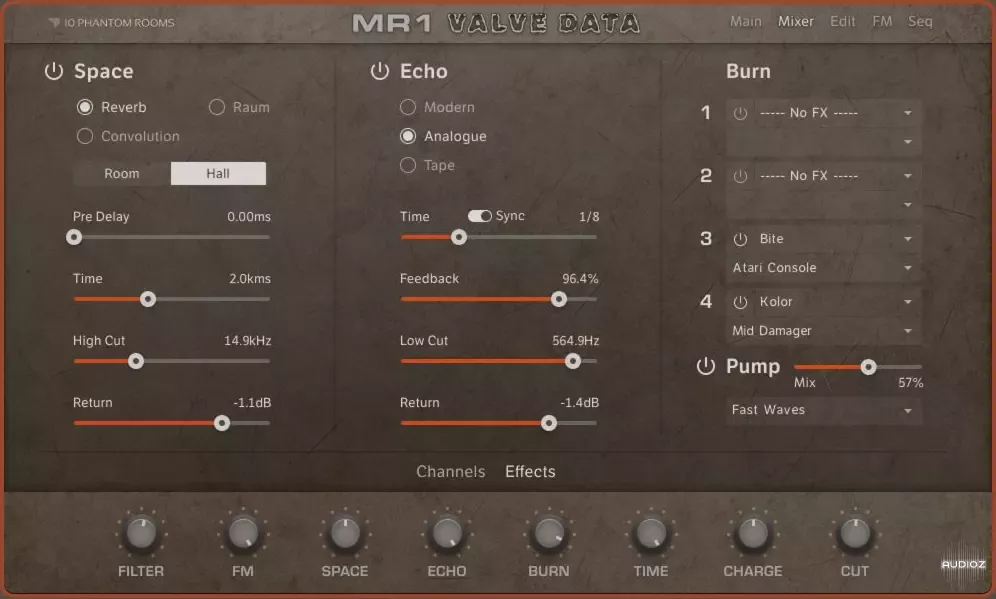Viewport: 996px width, 599px height.
Task: Toggle the Pump power icon
Action: 706,367
